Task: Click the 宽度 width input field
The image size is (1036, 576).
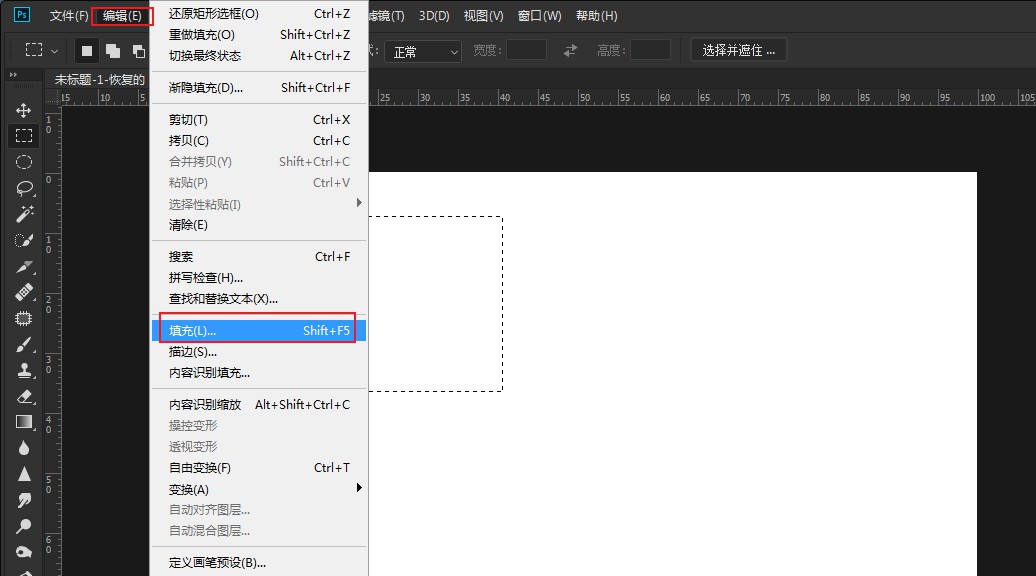Action: click(x=527, y=50)
